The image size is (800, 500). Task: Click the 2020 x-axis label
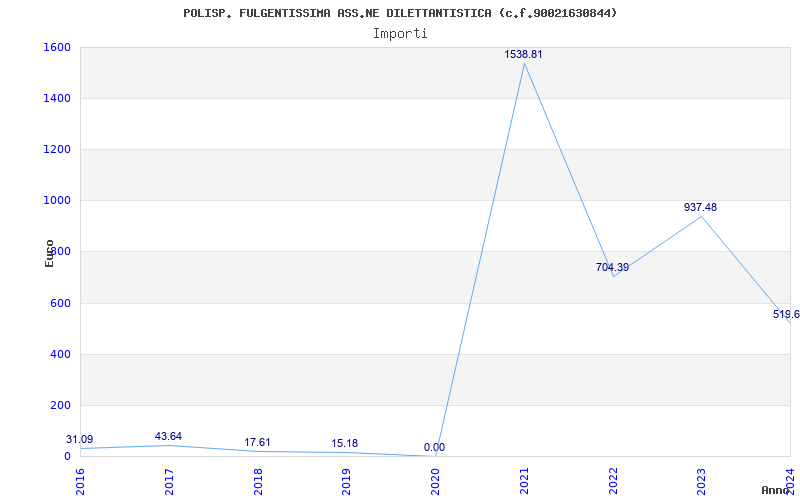[435, 482]
